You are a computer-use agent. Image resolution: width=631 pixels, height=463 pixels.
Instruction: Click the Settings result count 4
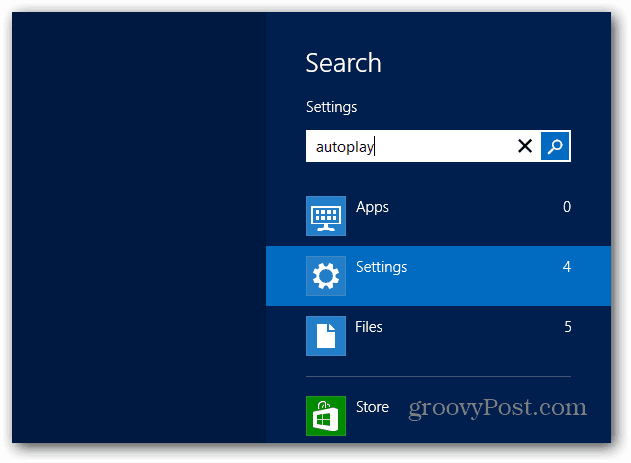567,267
